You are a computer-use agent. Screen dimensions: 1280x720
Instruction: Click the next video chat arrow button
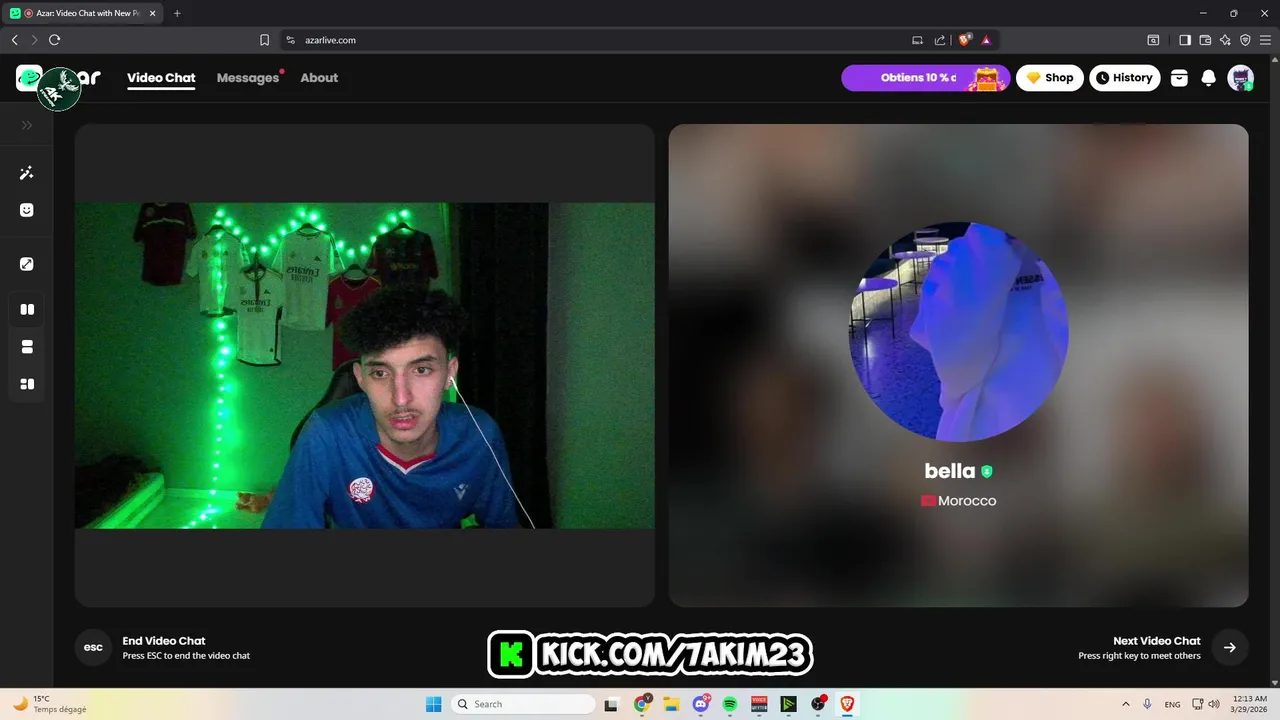tap(1230, 647)
